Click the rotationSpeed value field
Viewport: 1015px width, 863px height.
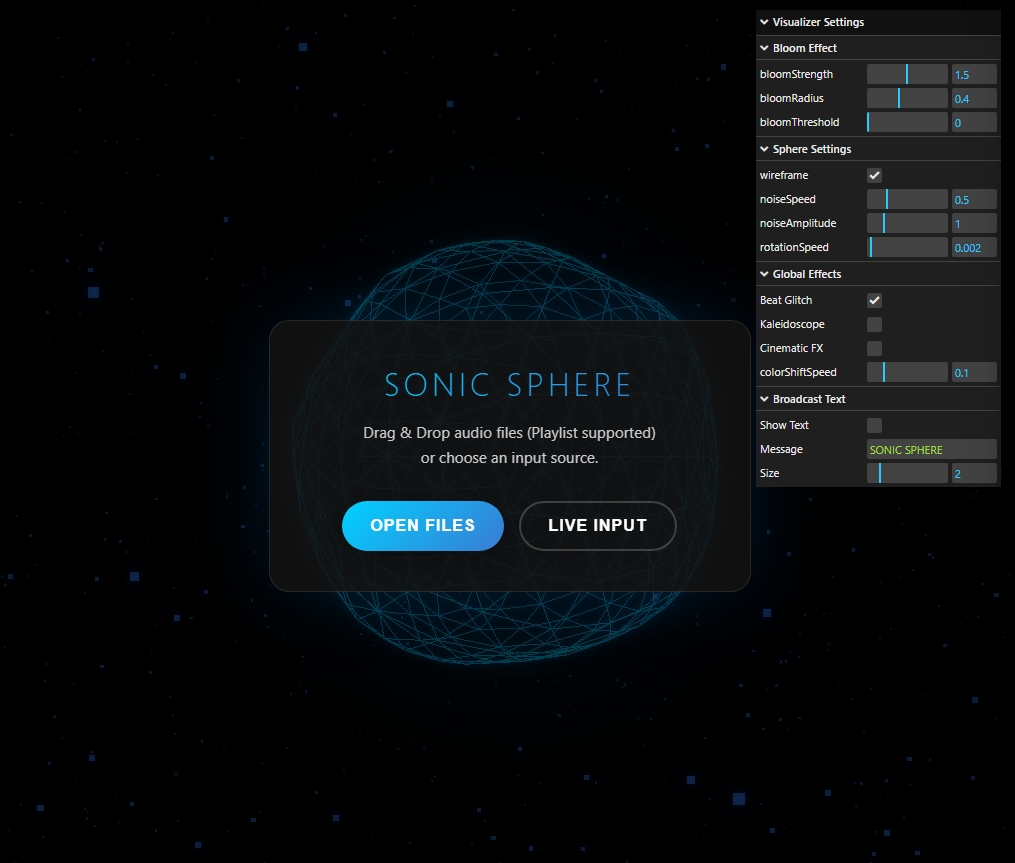coord(973,247)
